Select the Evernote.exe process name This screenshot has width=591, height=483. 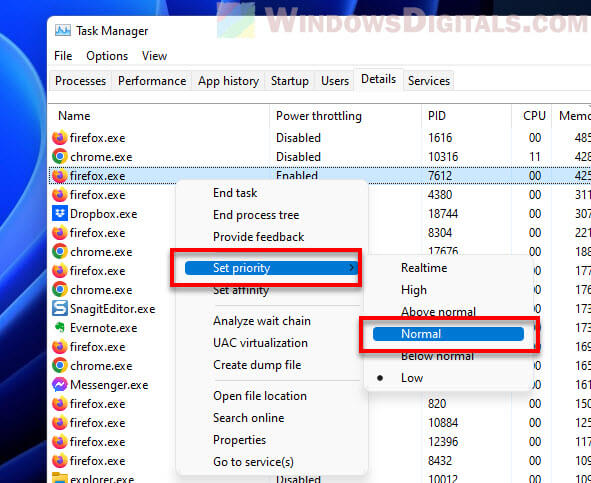(103, 328)
